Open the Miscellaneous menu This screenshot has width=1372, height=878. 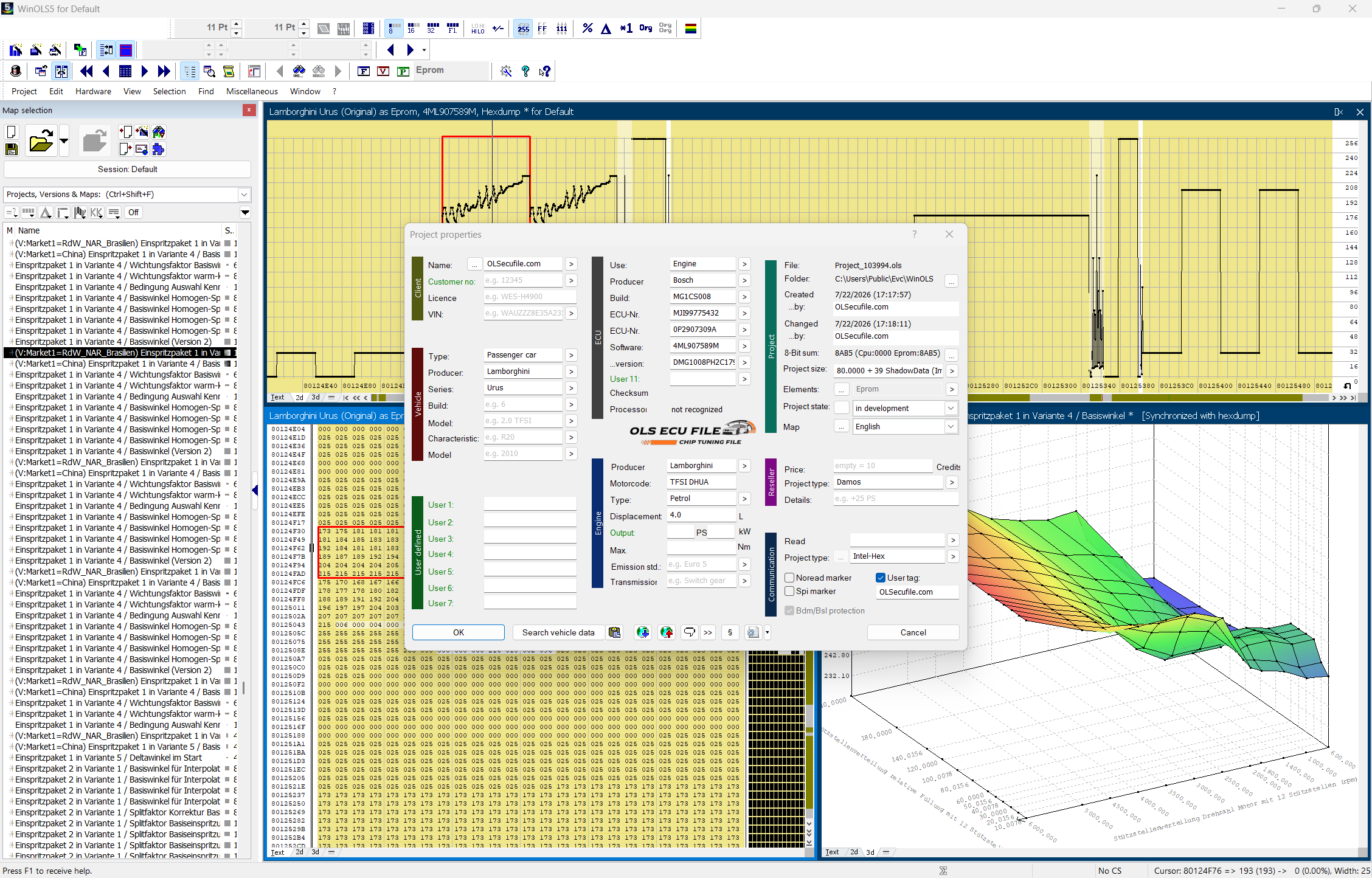click(x=252, y=91)
